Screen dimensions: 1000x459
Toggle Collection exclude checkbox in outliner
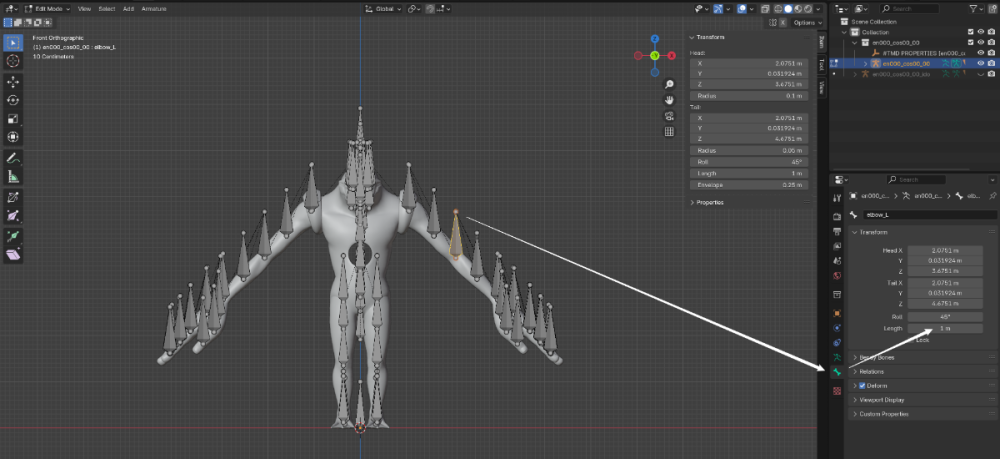pyautogui.click(x=971, y=32)
